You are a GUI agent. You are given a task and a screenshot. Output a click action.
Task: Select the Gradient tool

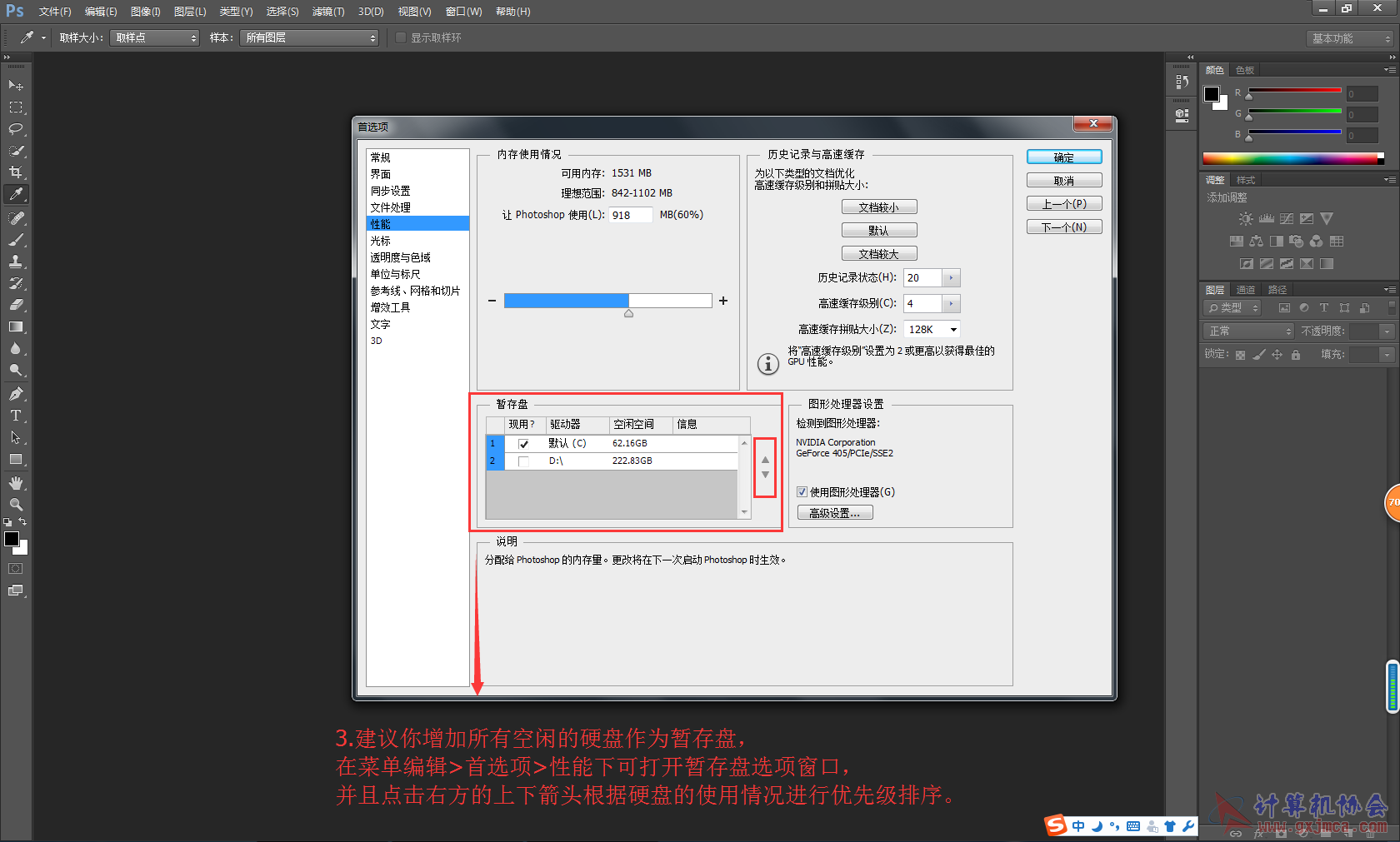coord(16,326)
